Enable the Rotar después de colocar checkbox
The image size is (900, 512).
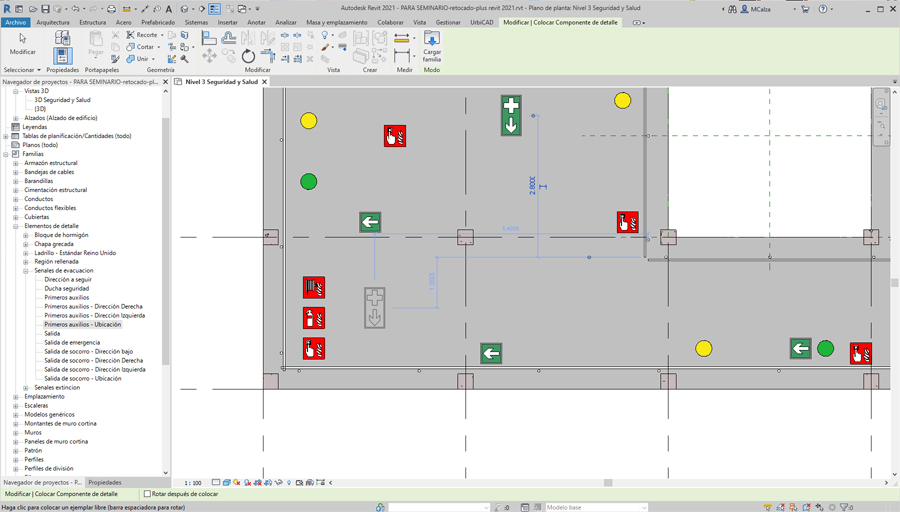pos(148,494)
